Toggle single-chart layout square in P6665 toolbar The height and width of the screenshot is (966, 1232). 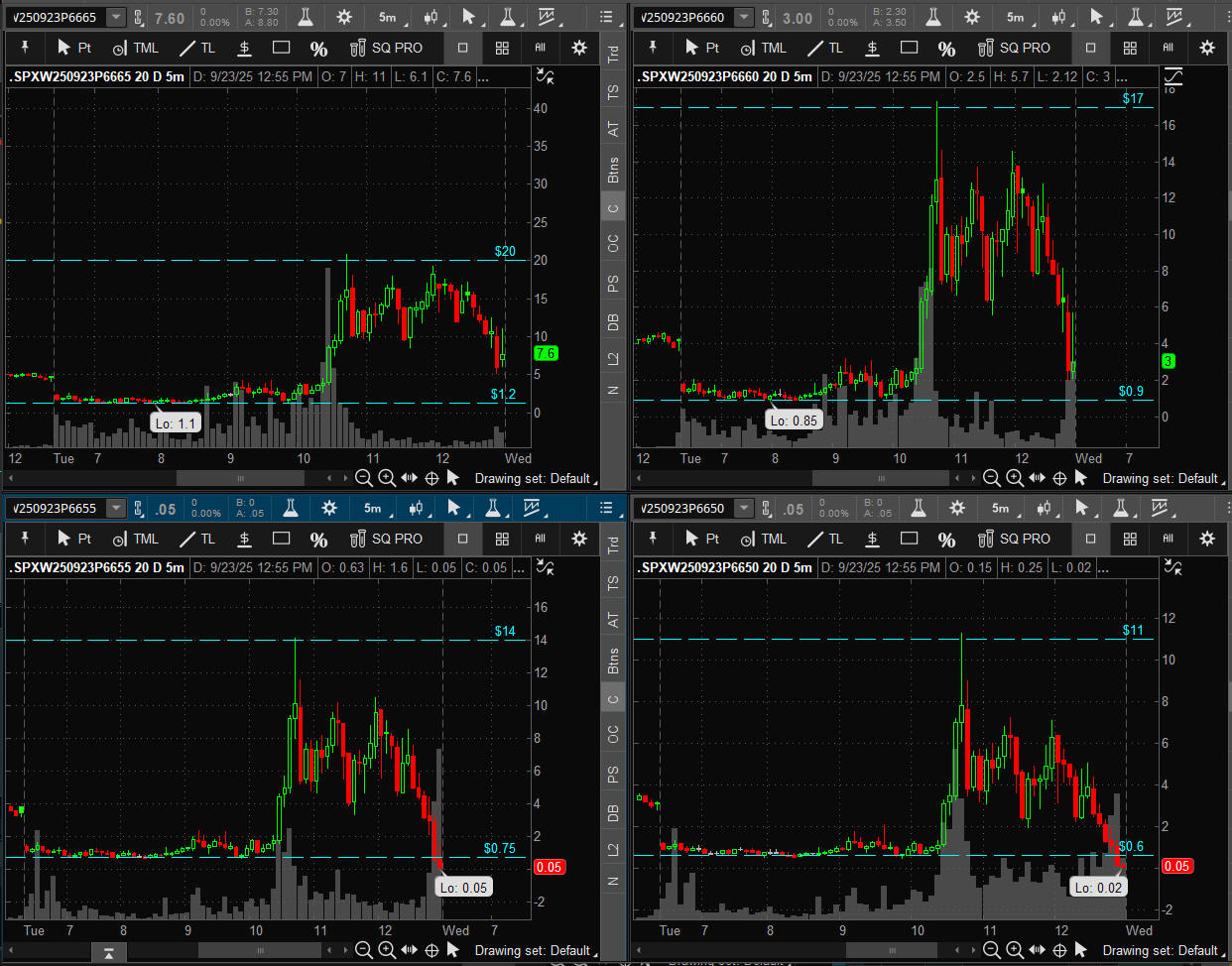coord(462,48)
